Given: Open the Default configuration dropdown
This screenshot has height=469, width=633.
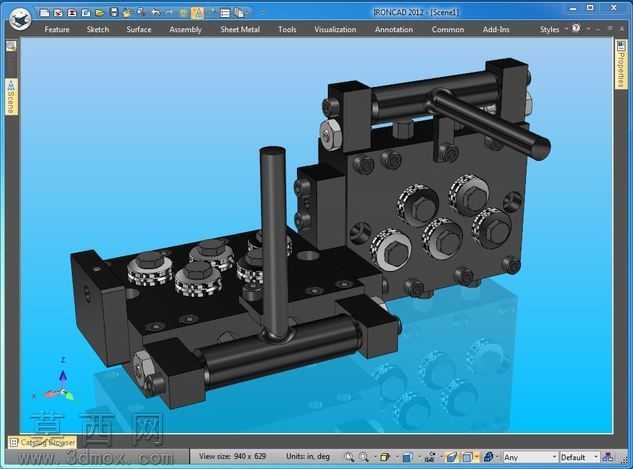Looking at the screenshot, I should (580, 457).
